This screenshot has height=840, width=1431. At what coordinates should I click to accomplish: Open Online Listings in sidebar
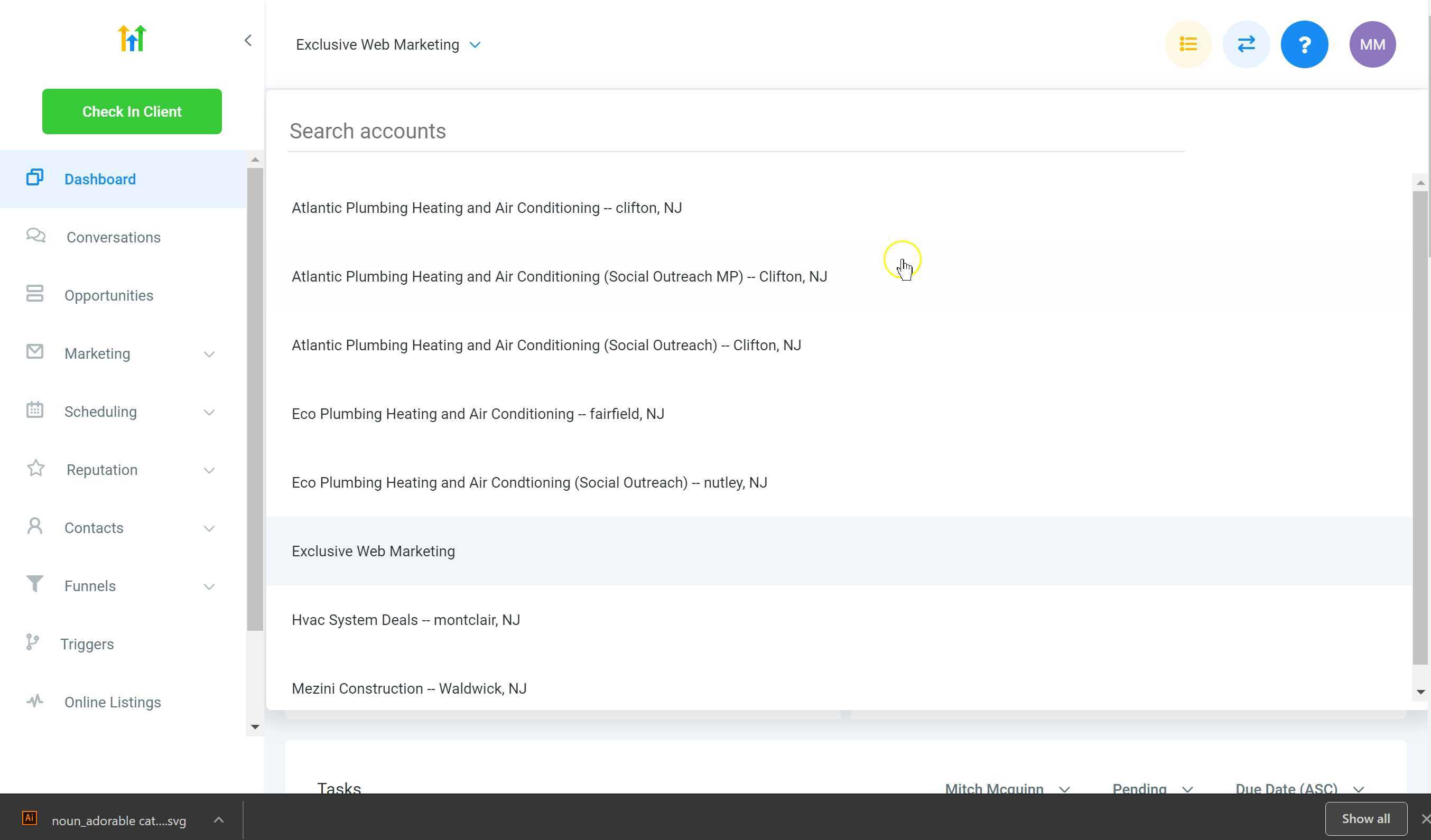pyautogui.click(x=113, y=702)
